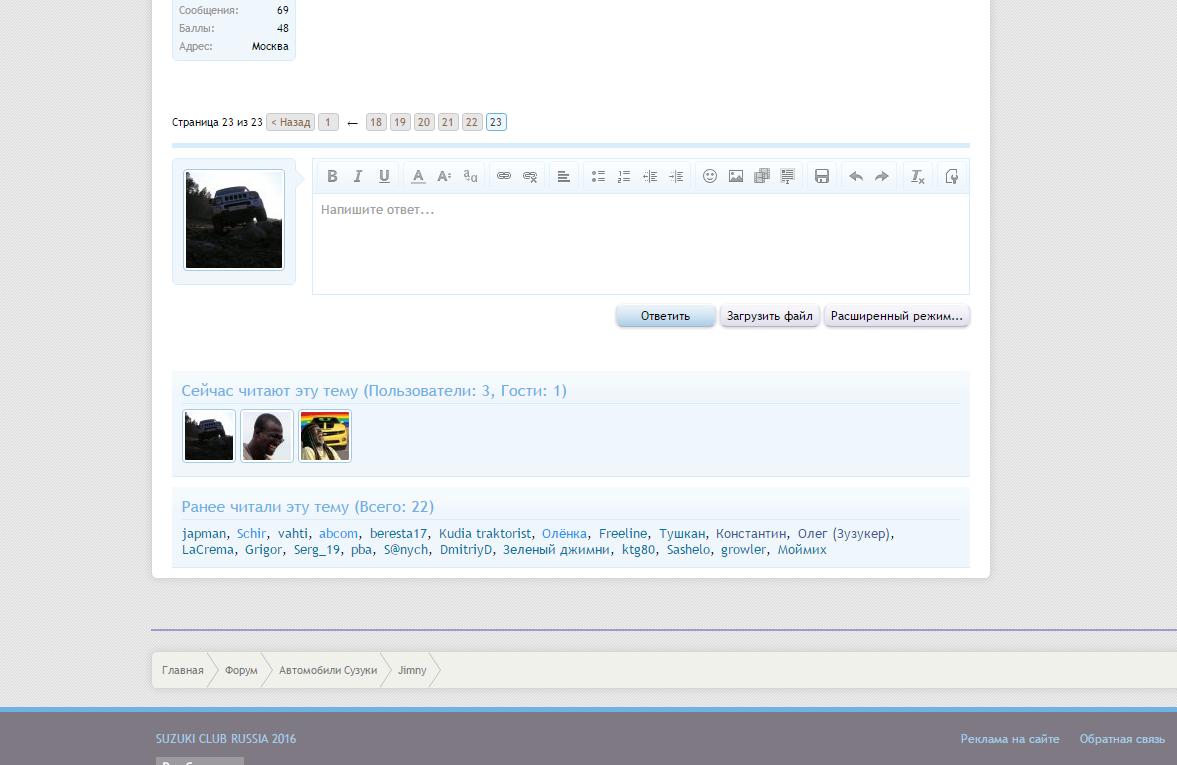Remove link using the unlink icon
Image resolution: width=1177 pixels, height=765 pixels.
pyautogui.click(x=530, y=176)
